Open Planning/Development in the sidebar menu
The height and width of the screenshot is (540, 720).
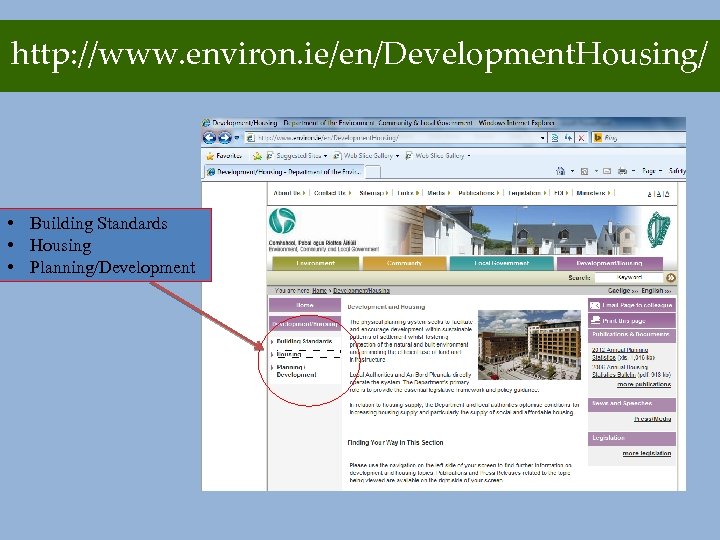[x=296, y=371]
